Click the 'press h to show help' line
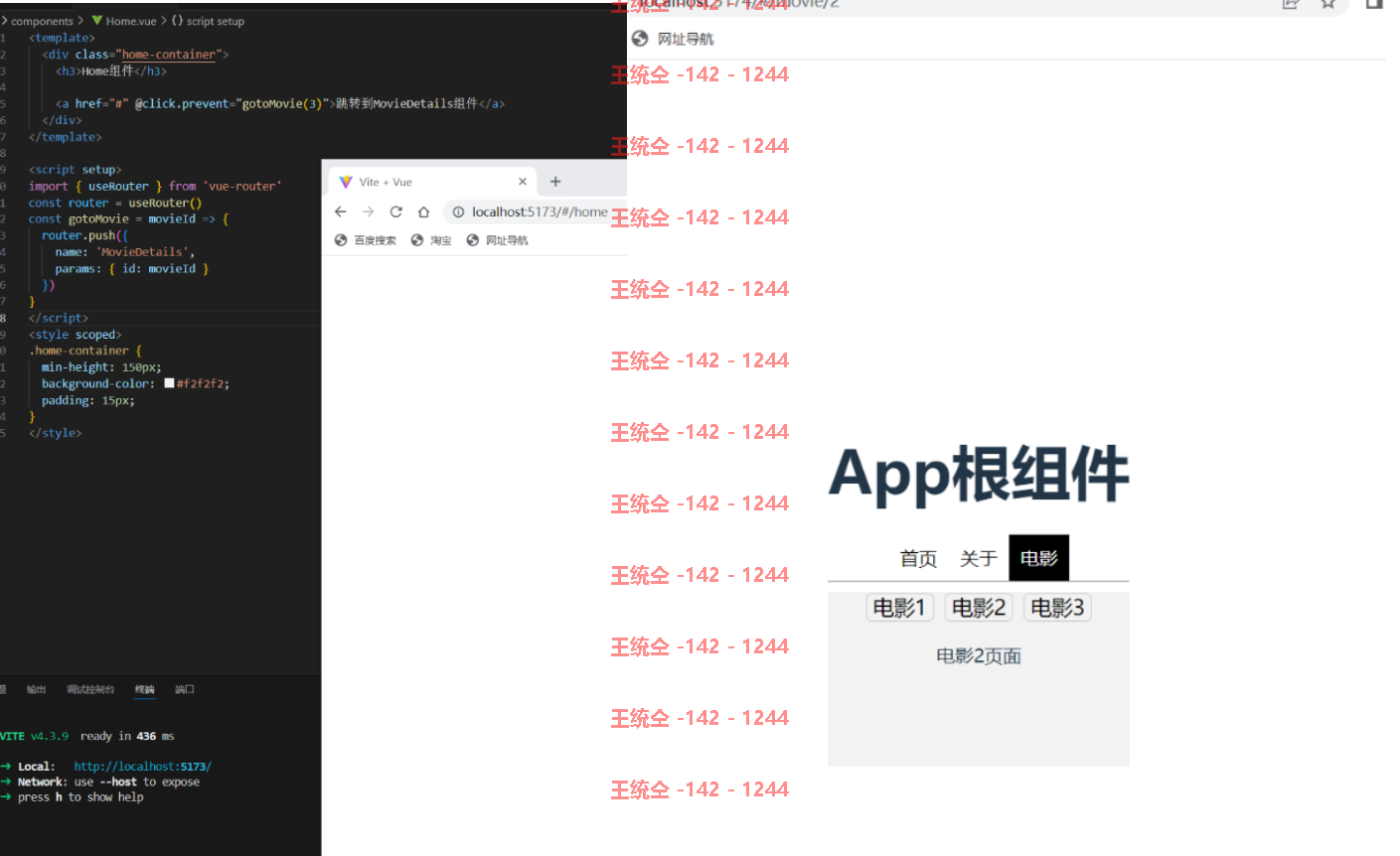This screenshot has height=856, width=1400. (x=80, y=797)
